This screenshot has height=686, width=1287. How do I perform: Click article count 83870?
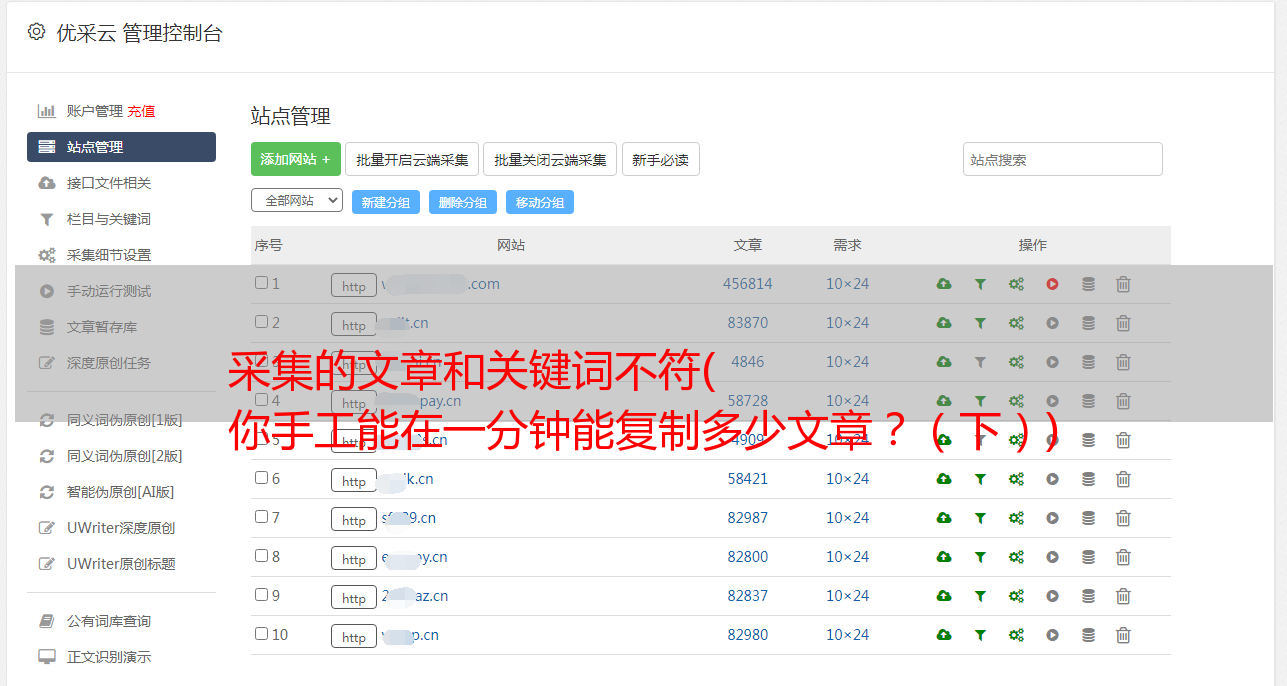coord(748,323)
